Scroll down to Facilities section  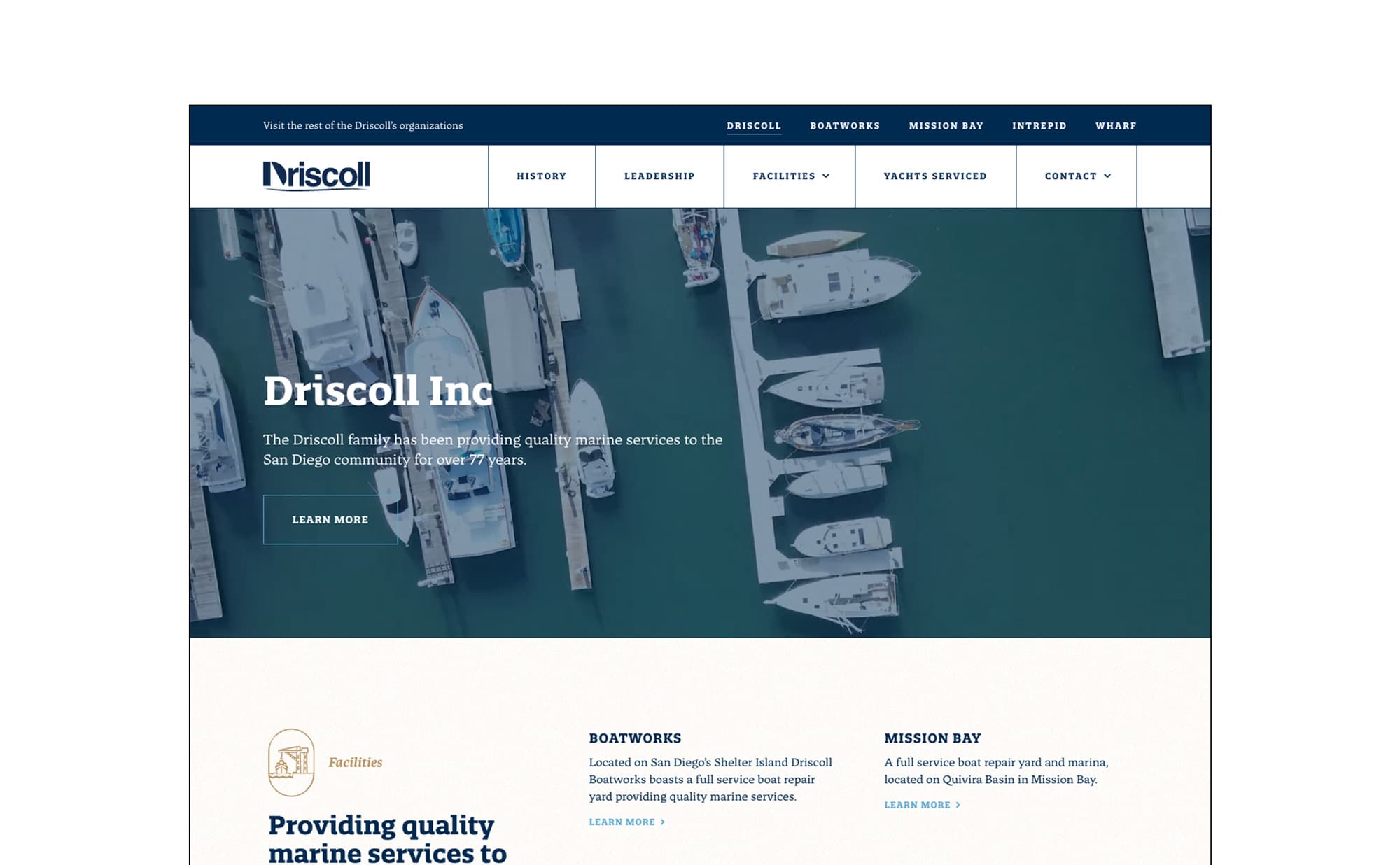tap(356, 761)
